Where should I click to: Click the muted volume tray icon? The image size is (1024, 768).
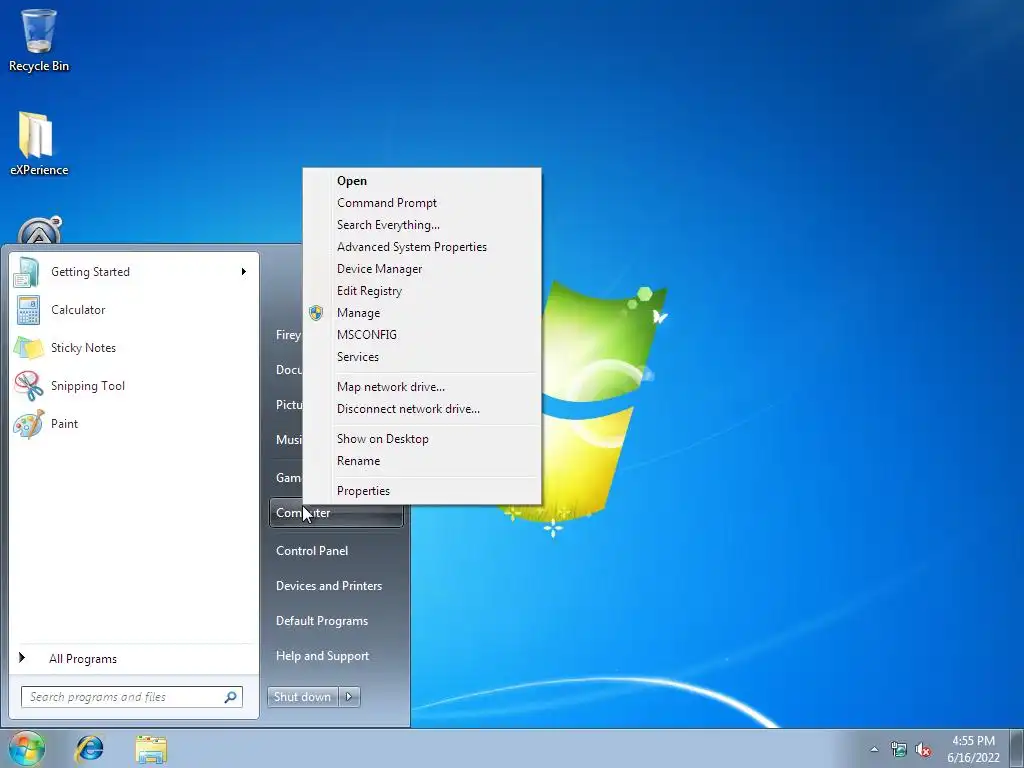(x=923, y=750)
